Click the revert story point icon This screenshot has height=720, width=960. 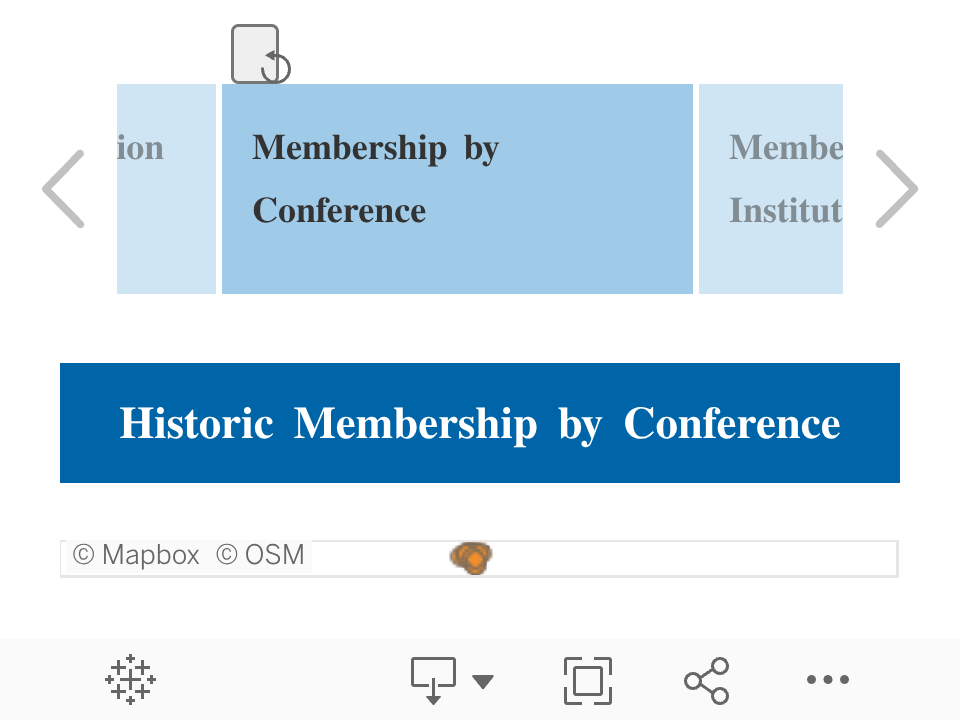click(x=260, y=54)
